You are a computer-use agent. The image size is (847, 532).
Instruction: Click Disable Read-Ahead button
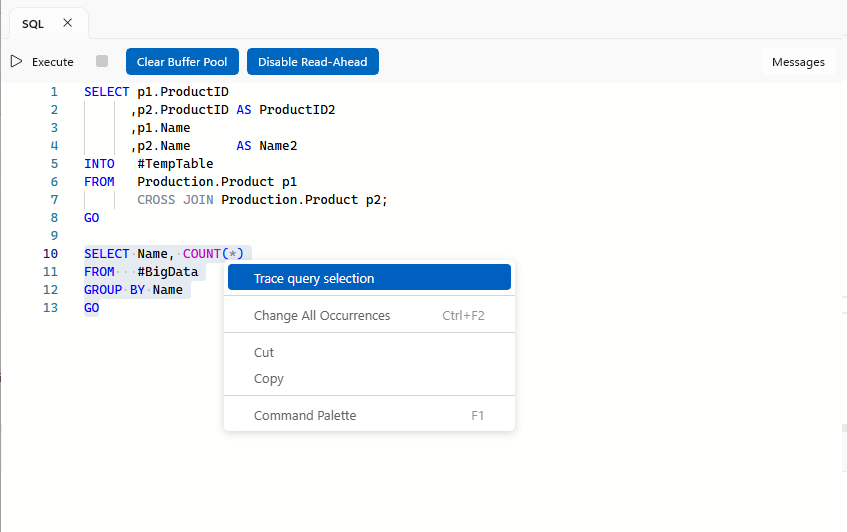(x=313, y=62)
